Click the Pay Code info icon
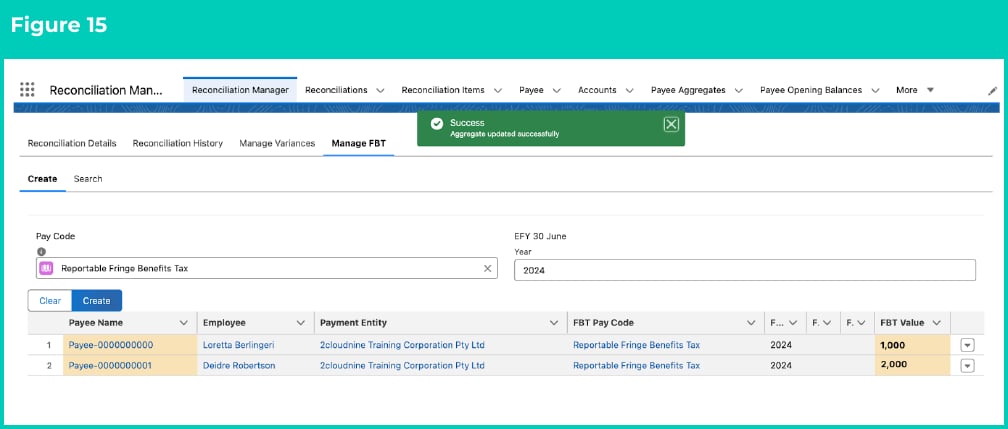Viewport: 1008px width, 429px height. click(40, 251)
